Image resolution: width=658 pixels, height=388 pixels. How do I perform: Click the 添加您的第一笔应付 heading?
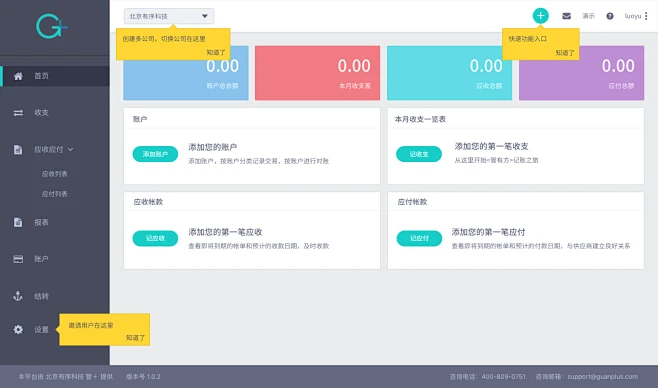pos(488,232)
